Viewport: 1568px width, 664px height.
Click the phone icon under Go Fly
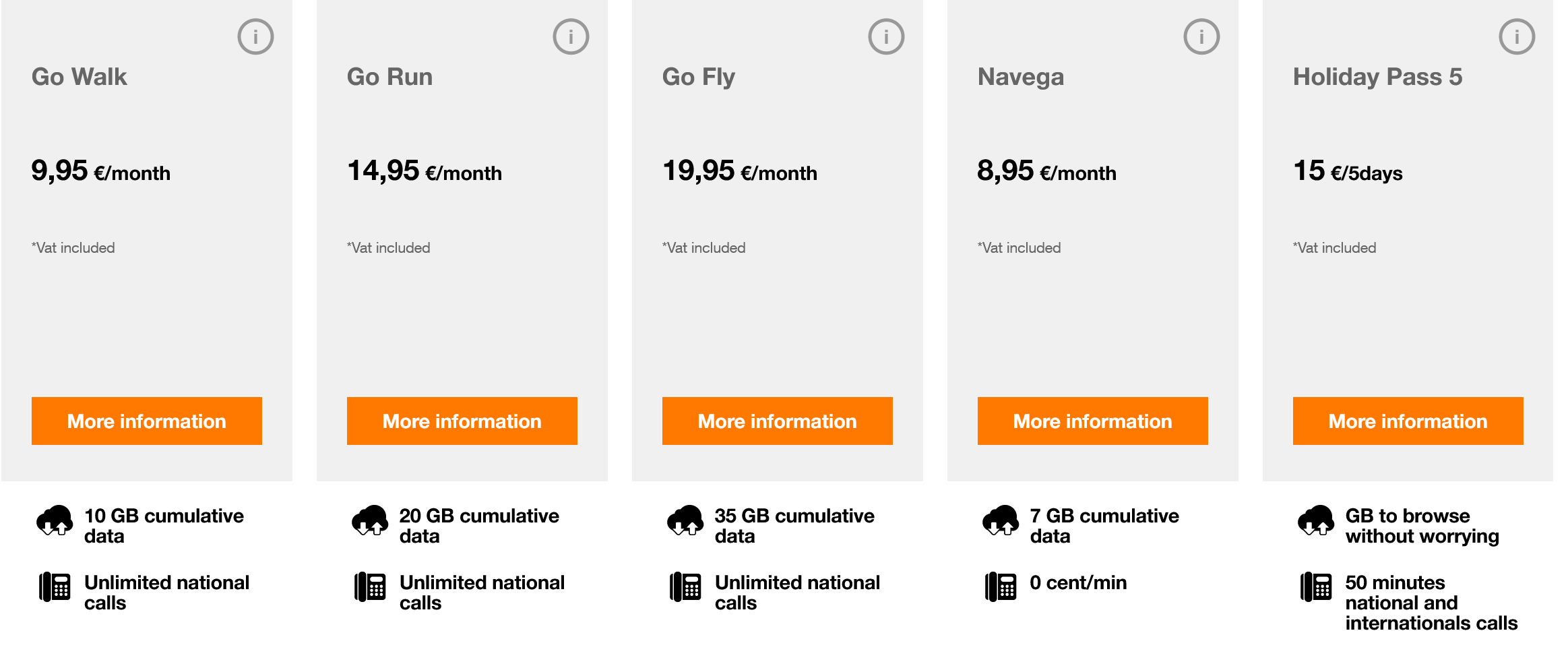pos(686,587)
